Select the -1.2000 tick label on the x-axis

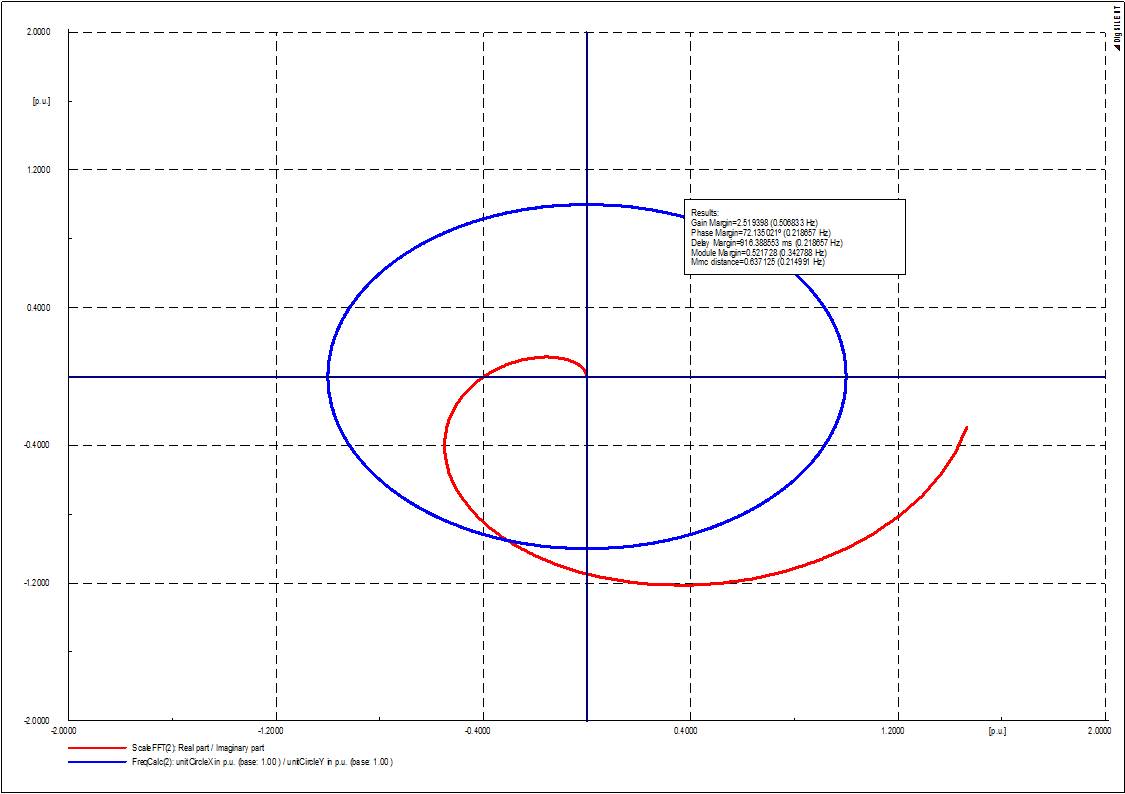[273, 732]
